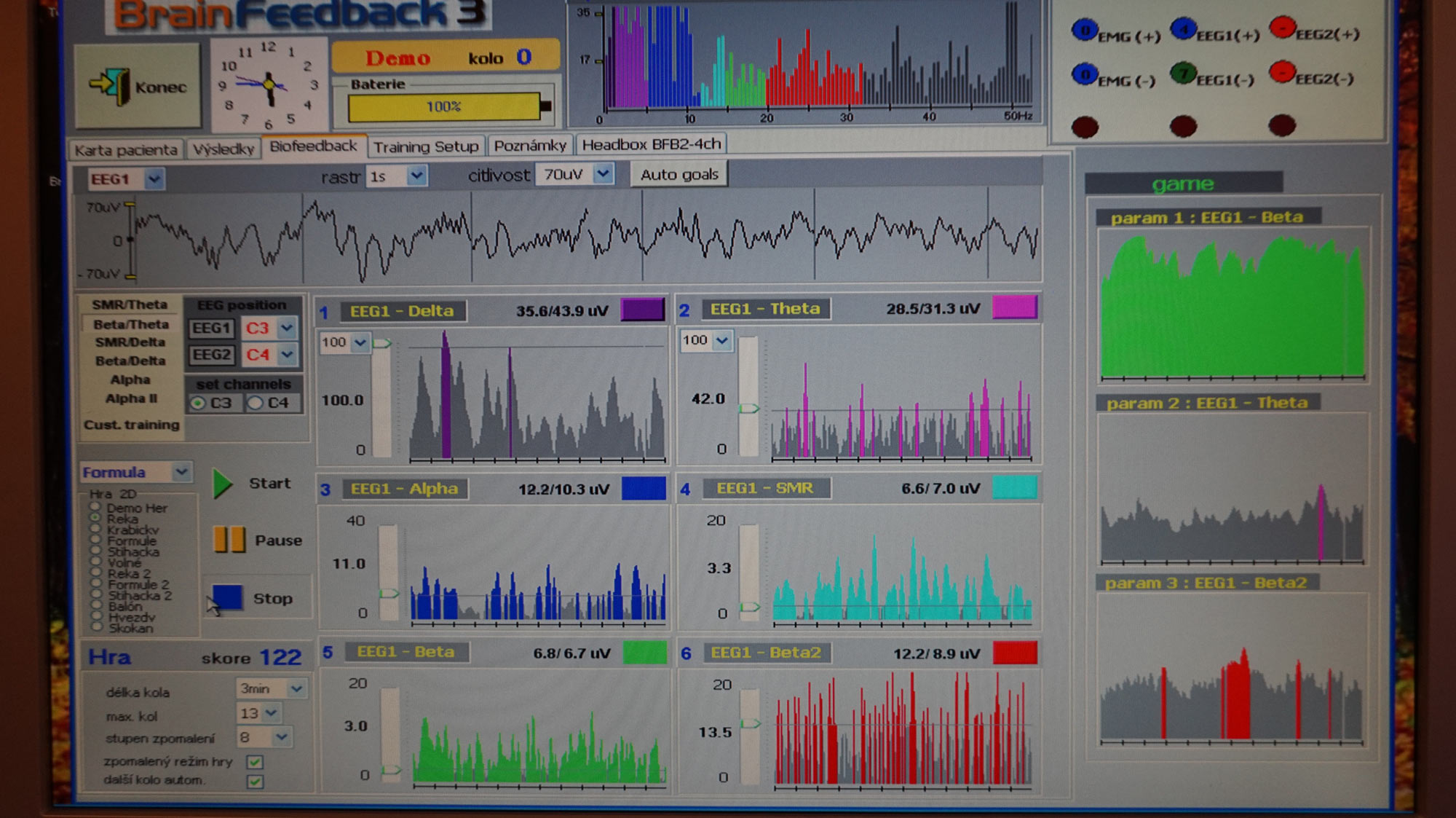Open stupen zpomalení 8 dropdown
Screen dimensions: 1456x818
282,737
